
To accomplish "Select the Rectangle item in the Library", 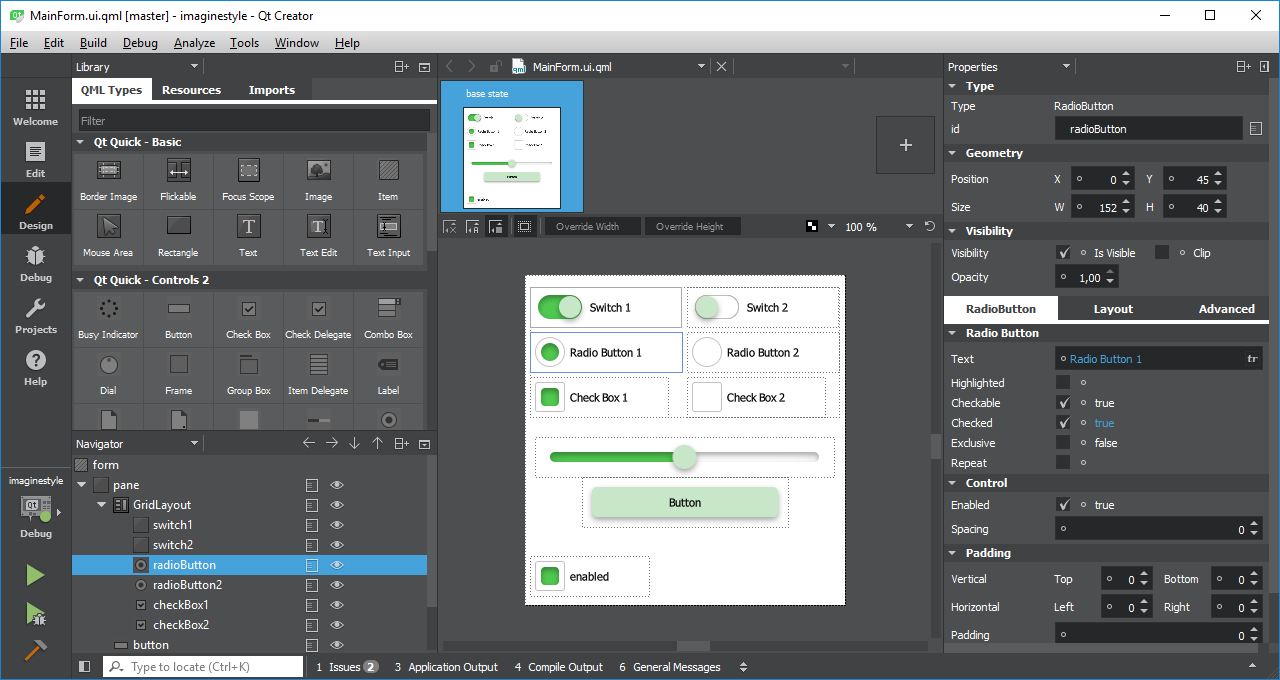I will click(177, 235).
